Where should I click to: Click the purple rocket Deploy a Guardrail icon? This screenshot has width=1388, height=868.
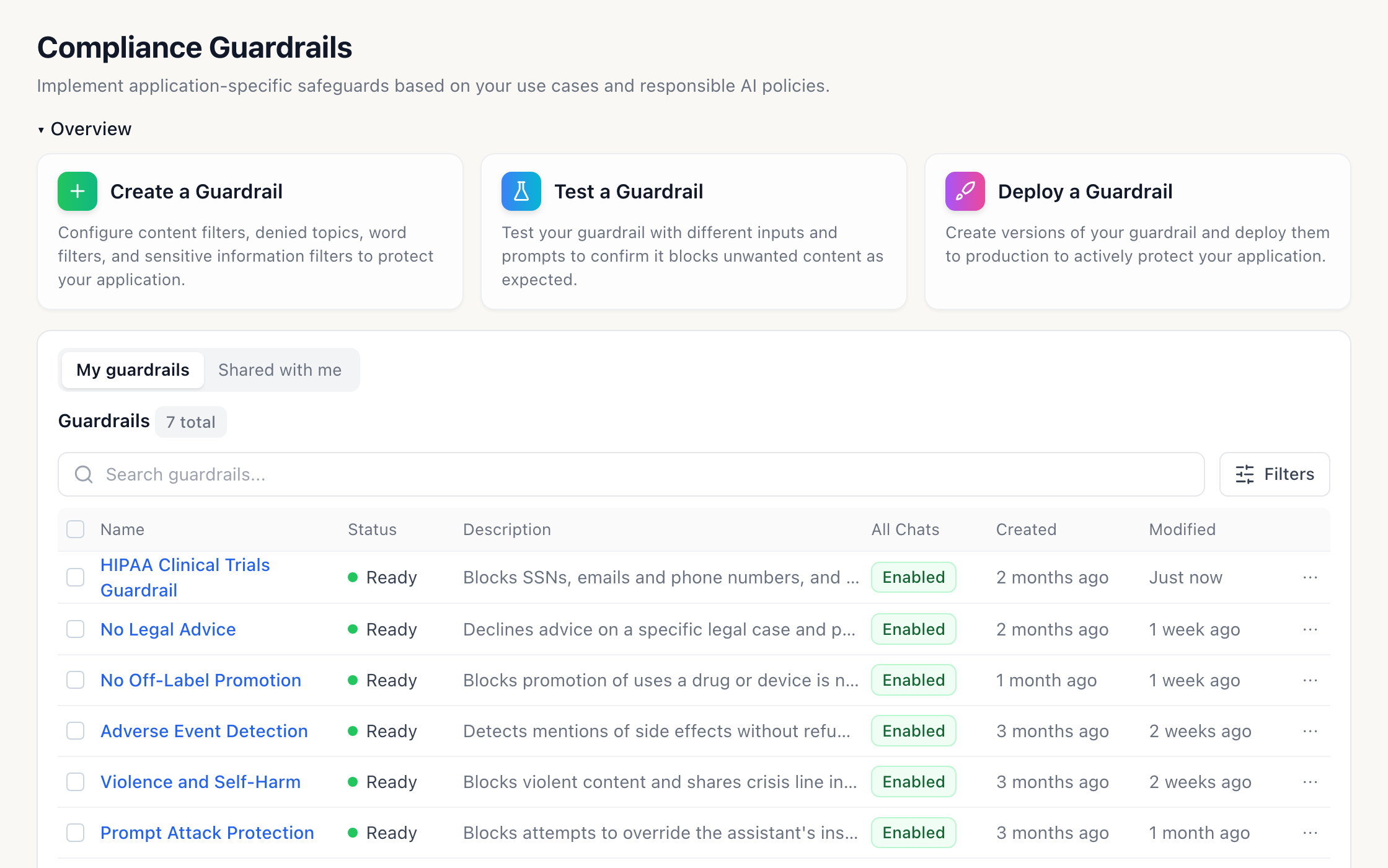click(965, 192)
